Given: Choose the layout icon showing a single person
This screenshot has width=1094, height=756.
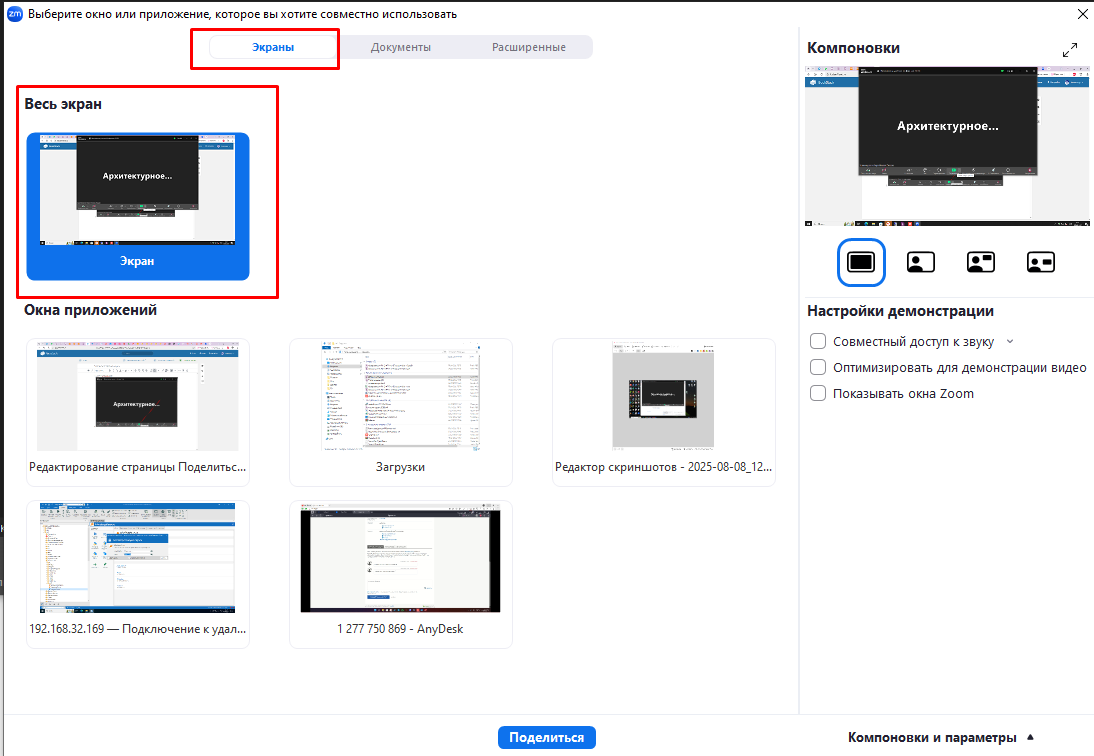Looking at the screenshot, I should (x=920, y=262).
